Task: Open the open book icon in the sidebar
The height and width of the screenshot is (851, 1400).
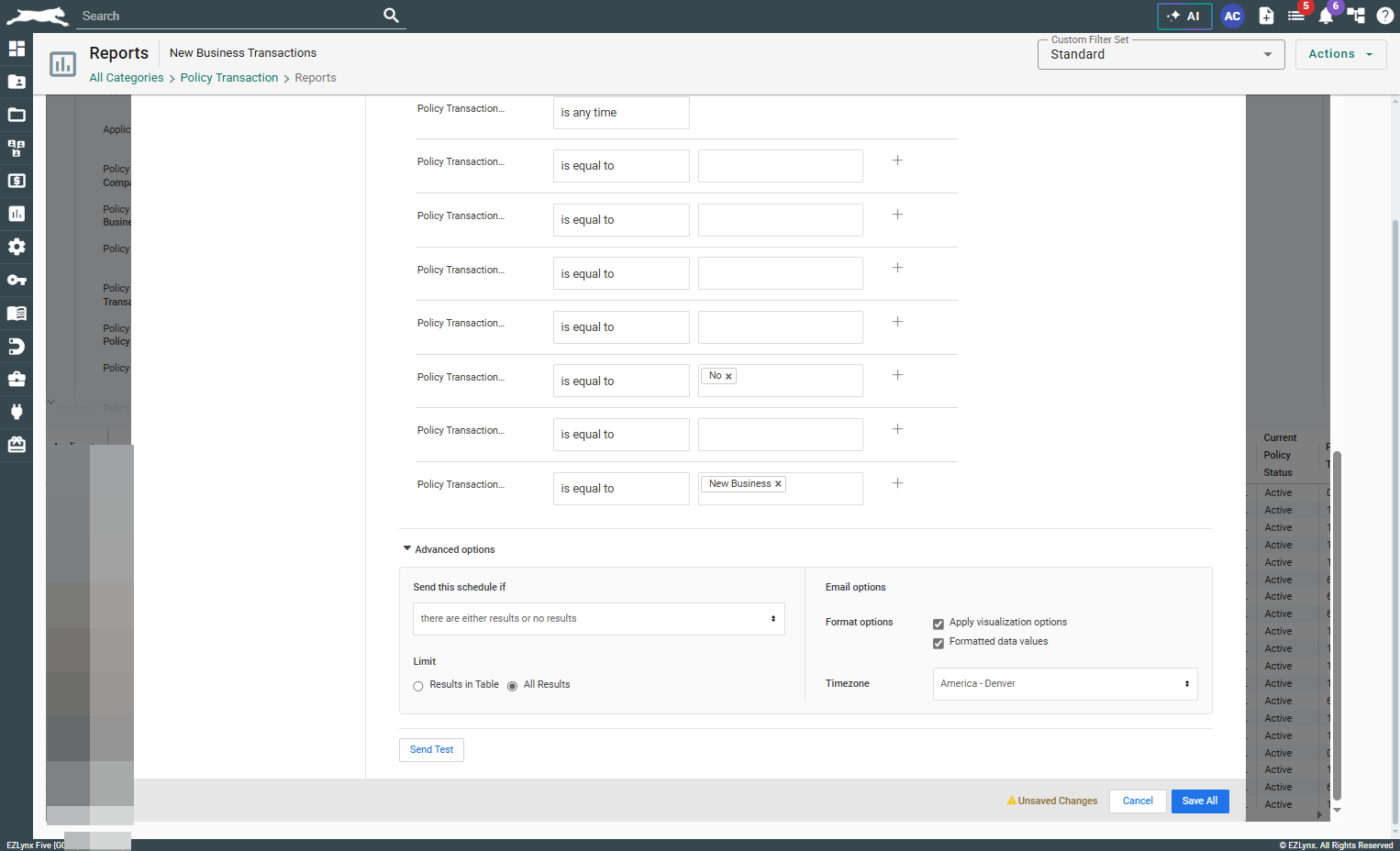Action: click(x=17, y=313)
